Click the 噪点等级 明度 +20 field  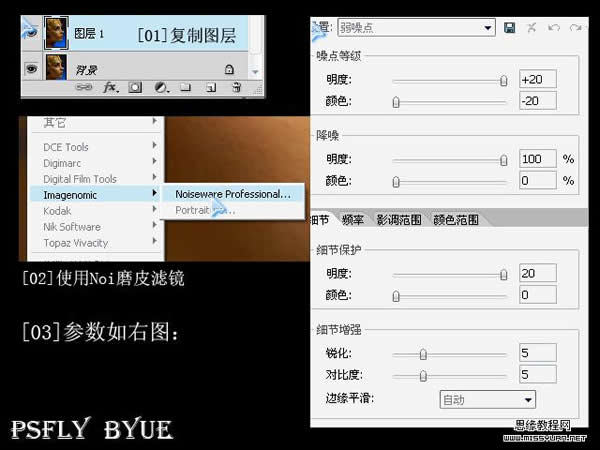[x=538, y=79]
